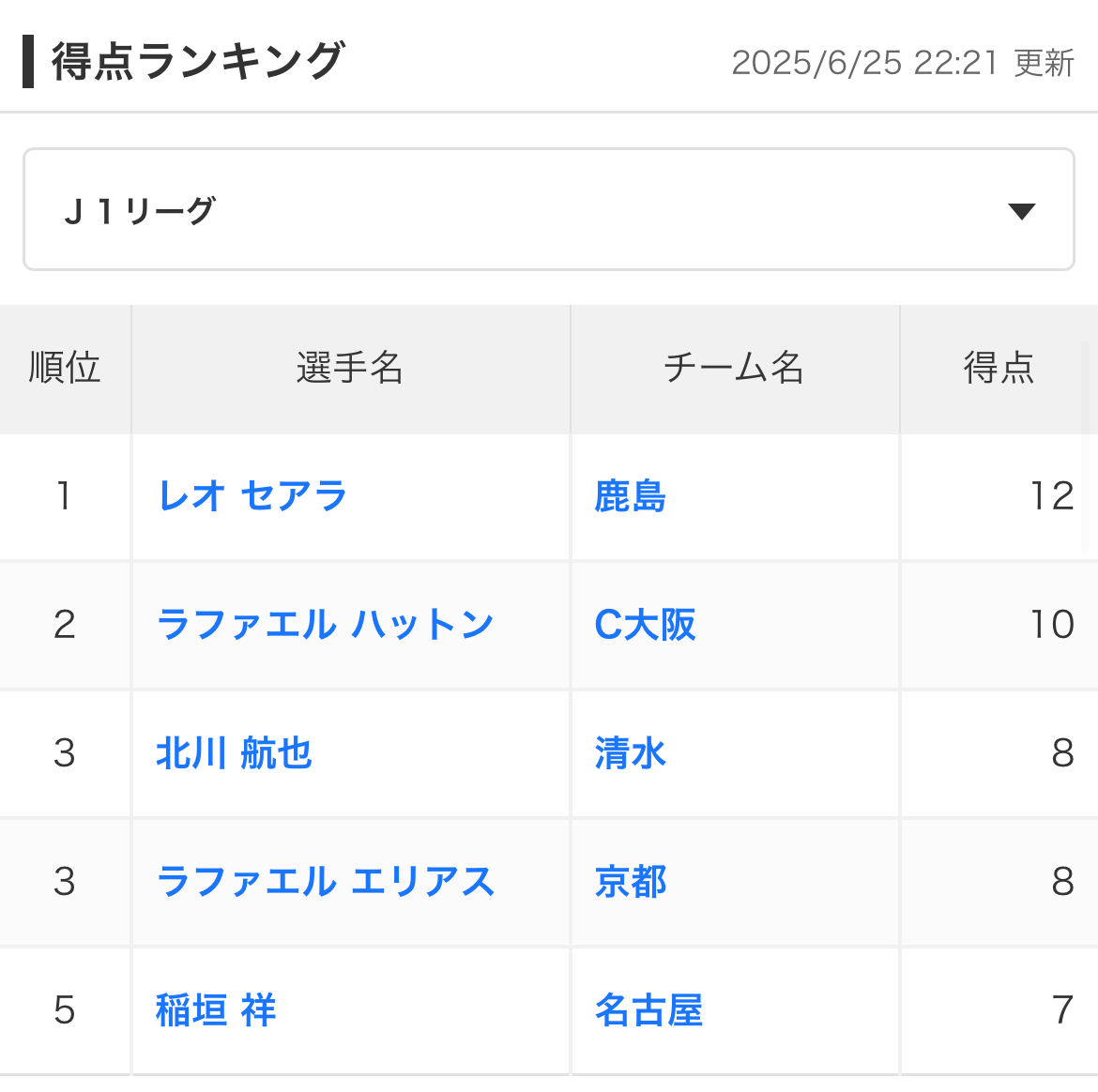The height and width of the screenshot is (1092, 1098).
Task: Click the dropdown arrow triangle icon
Action: 1021,211
